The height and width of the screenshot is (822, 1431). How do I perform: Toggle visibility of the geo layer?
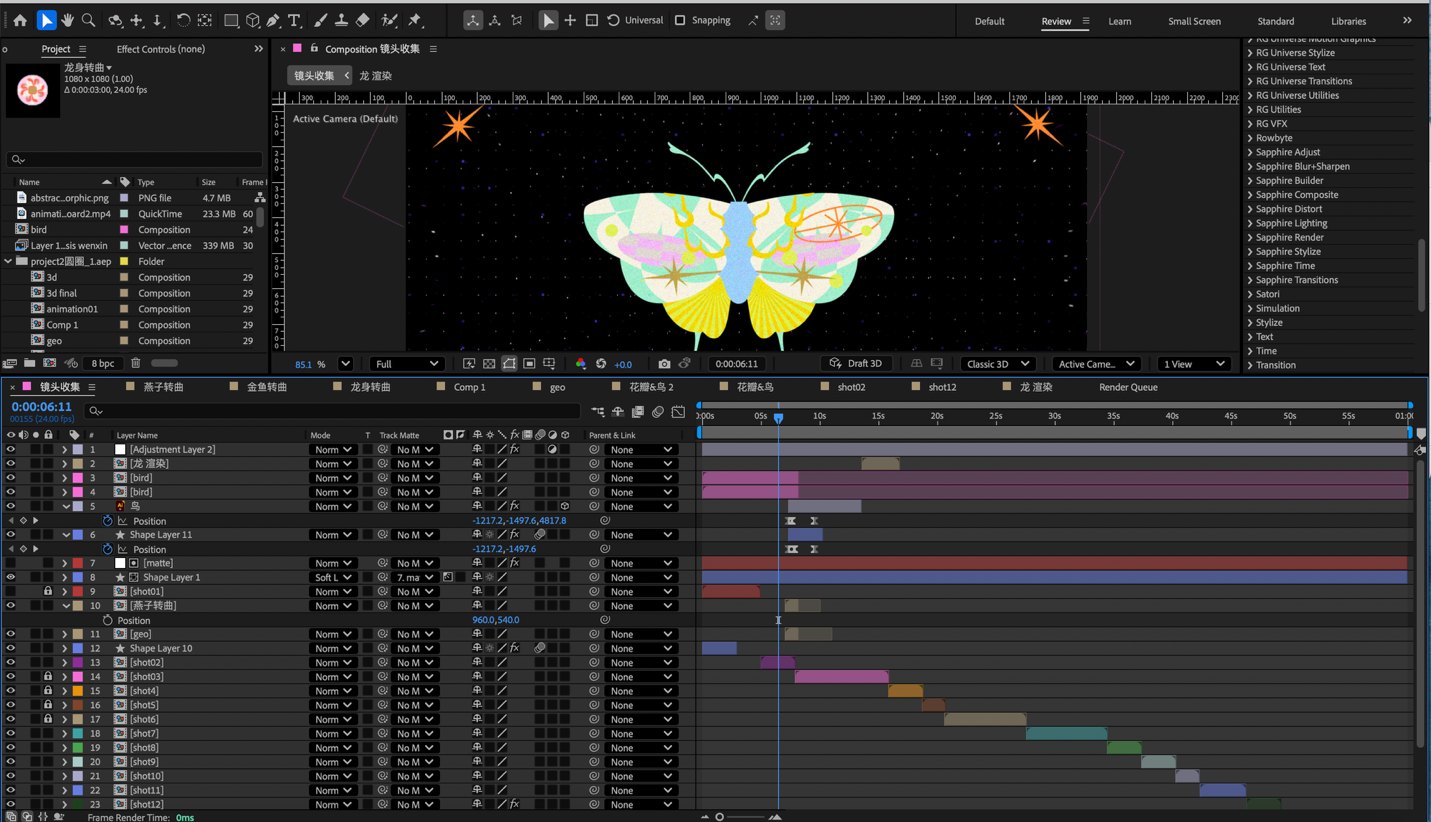(x=11, y=634)
